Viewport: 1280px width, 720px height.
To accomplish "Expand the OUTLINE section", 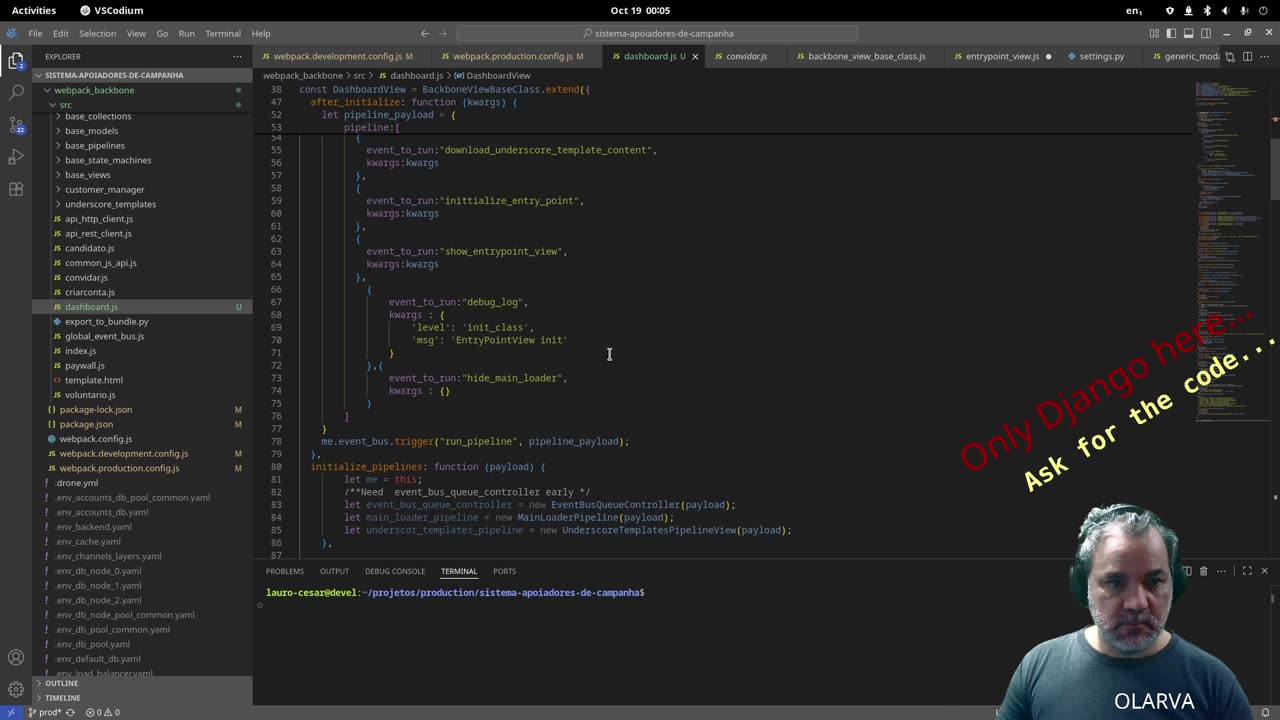I will tap(61, 683).
